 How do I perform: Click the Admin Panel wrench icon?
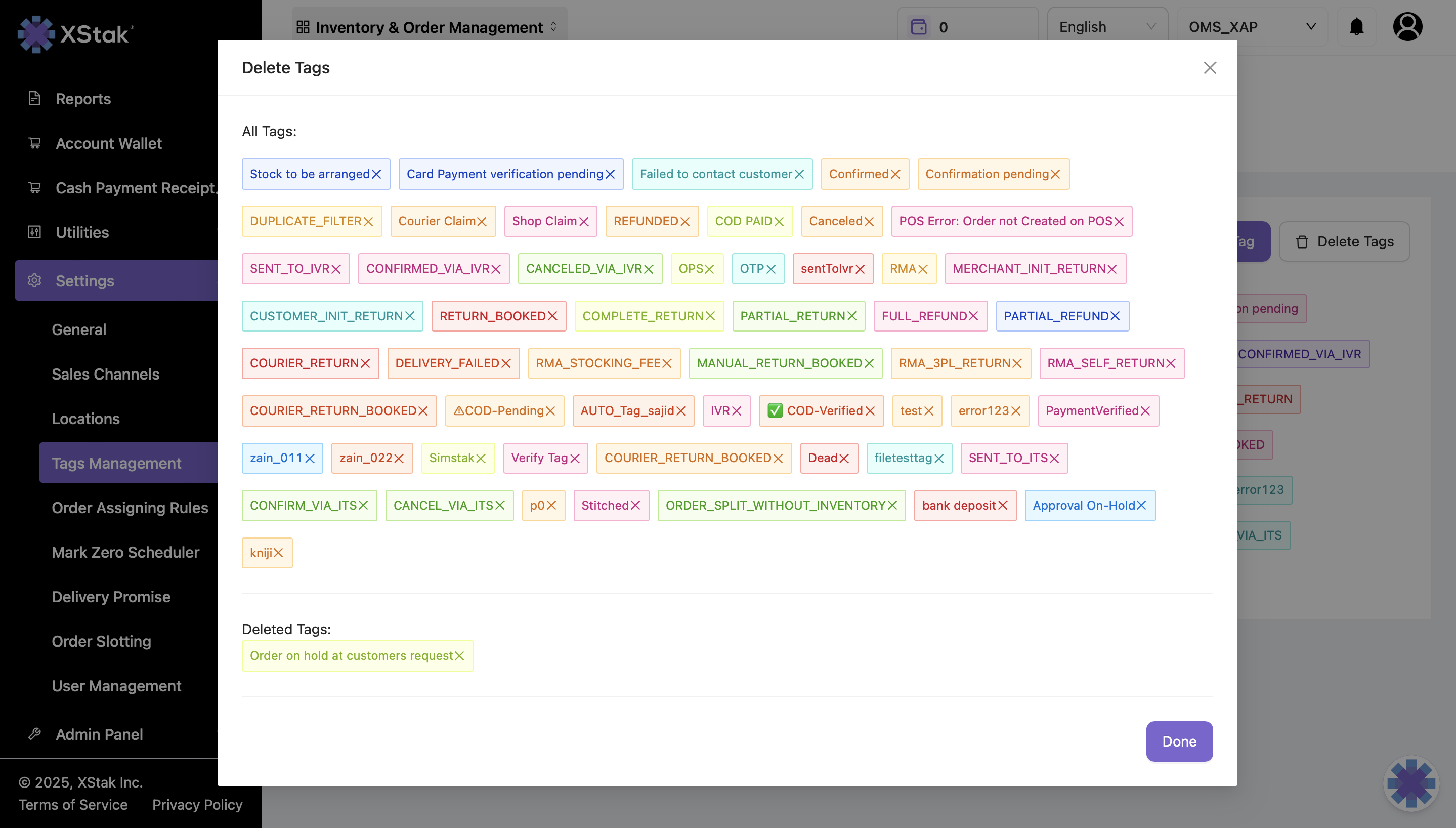point(33,733)
